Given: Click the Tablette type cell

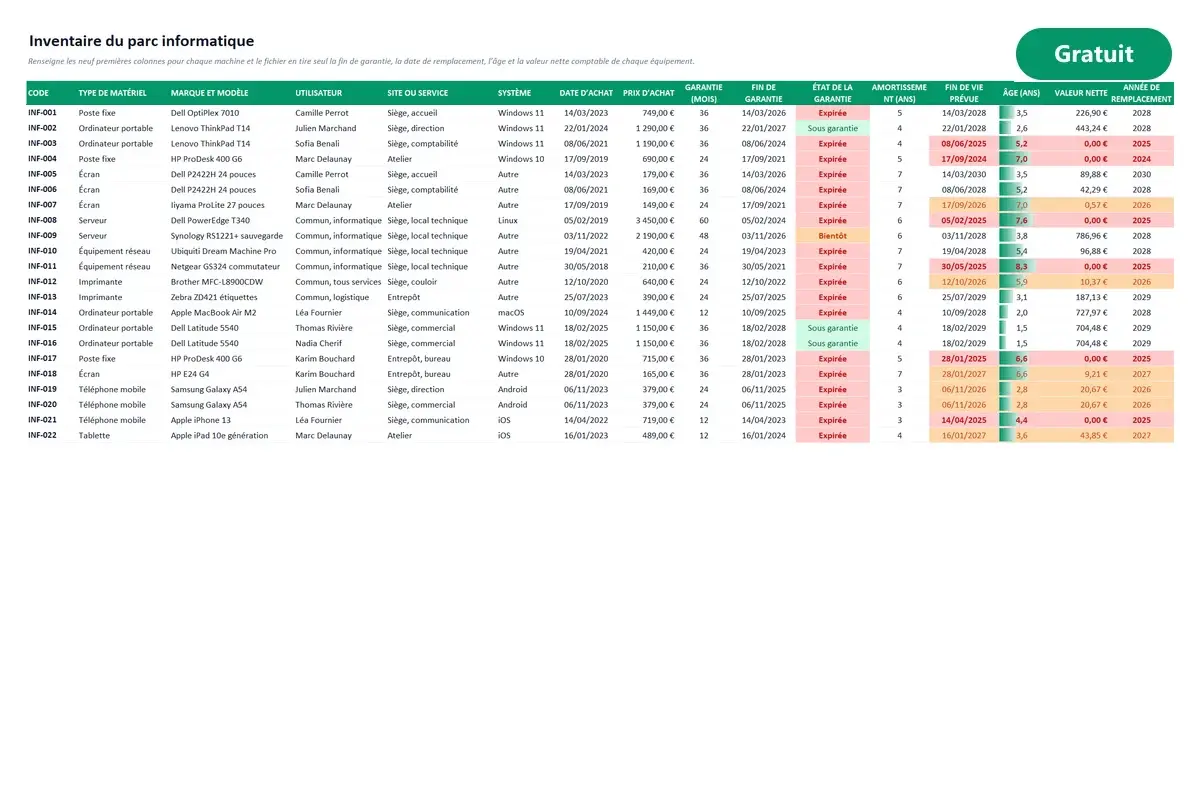Looking at the screenshot, I should [x=94, y=435].
